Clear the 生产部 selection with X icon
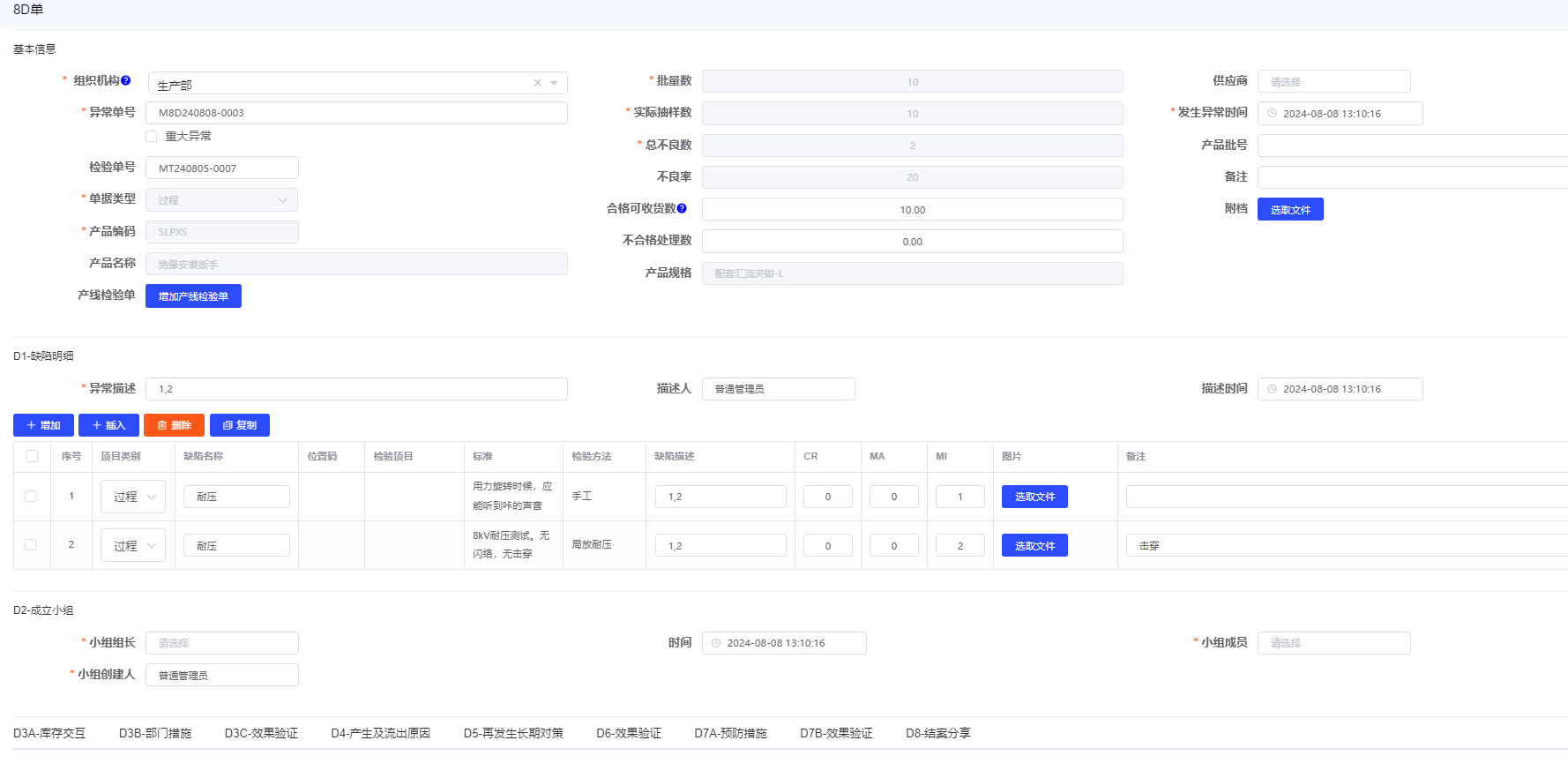The image size is (1568, 763). pos(537,83)
